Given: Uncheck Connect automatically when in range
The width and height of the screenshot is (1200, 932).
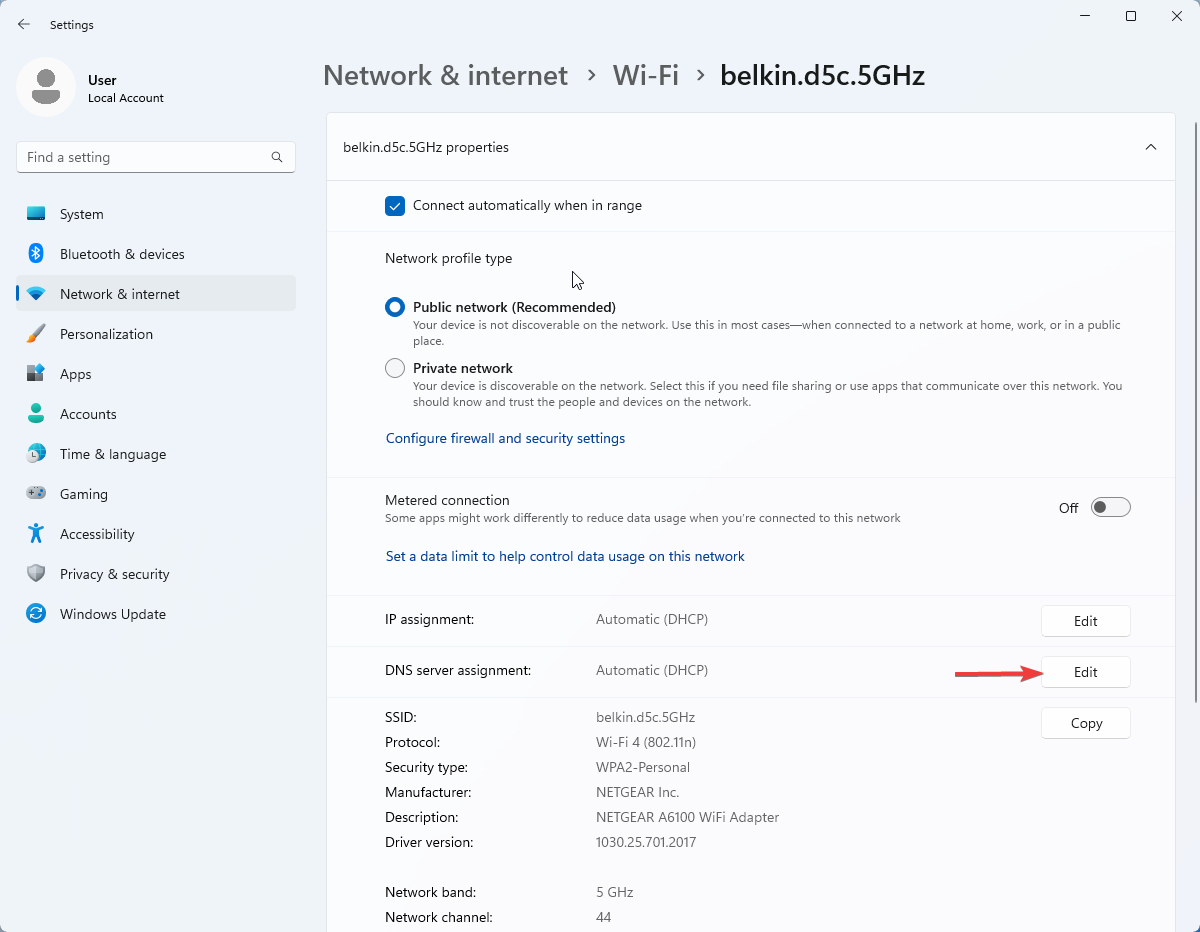Looking at the screenshot, I should [394, 205].
